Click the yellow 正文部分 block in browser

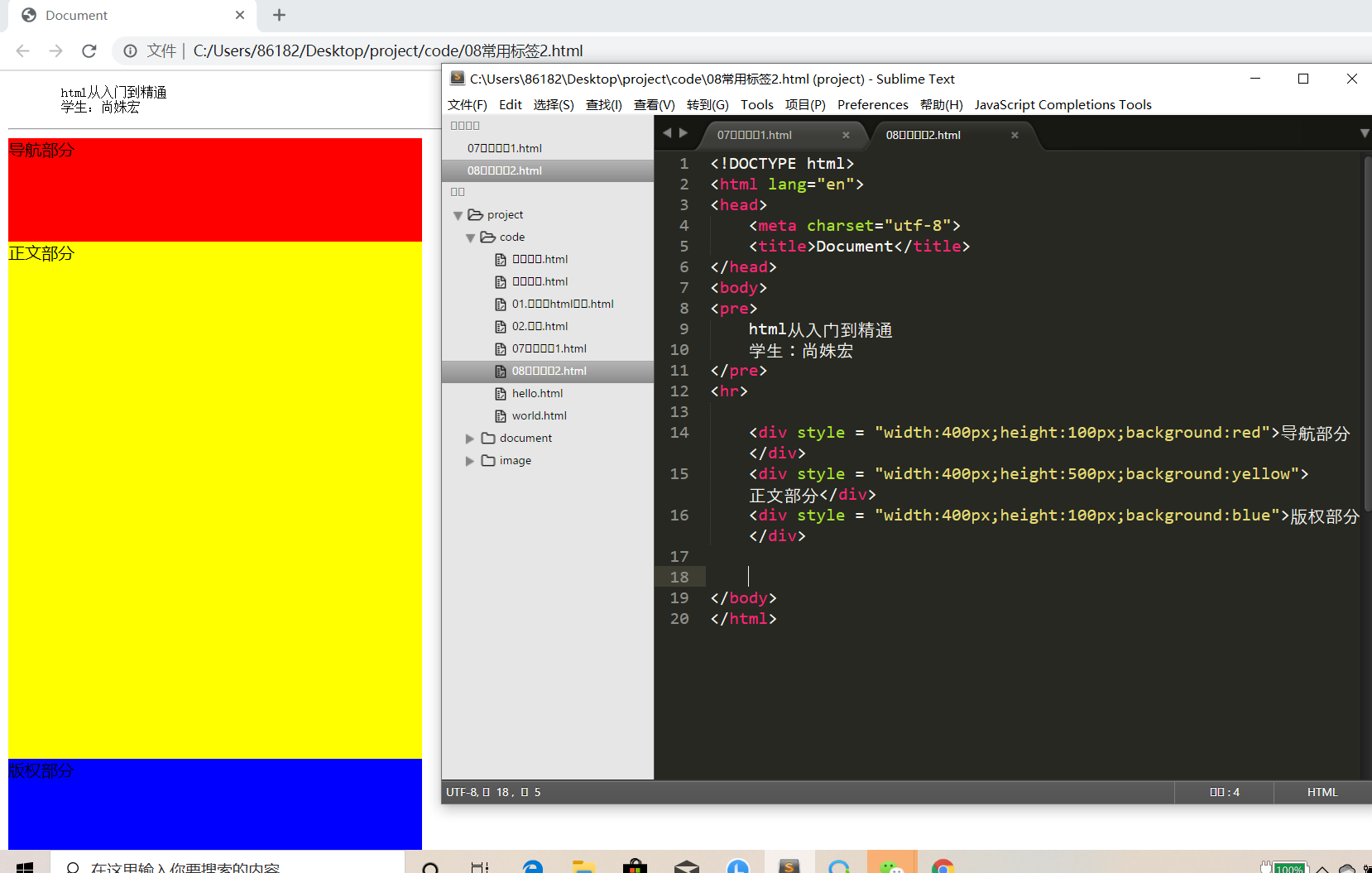(x=215, y=500)
